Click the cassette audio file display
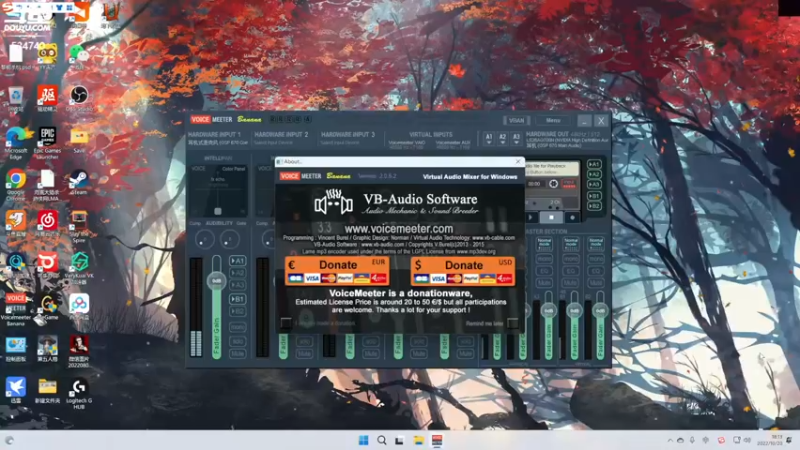This screenshot has height=450, width=800. coord(553,169)
